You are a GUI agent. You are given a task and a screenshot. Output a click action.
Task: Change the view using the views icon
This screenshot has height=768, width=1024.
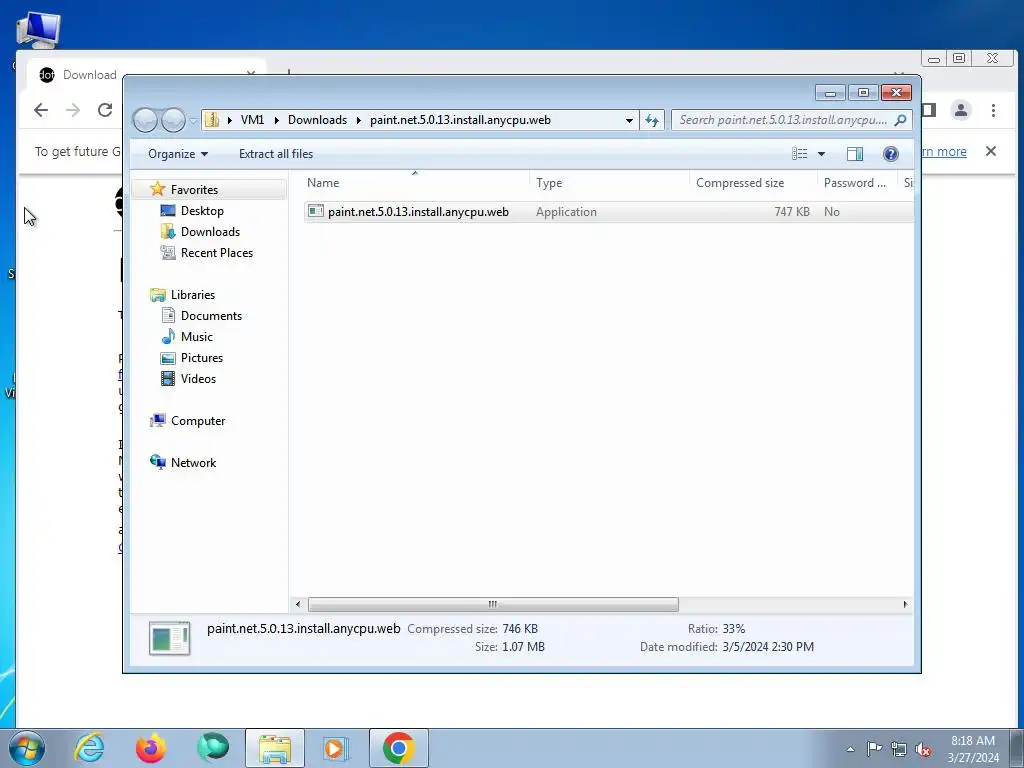point(799,153)
